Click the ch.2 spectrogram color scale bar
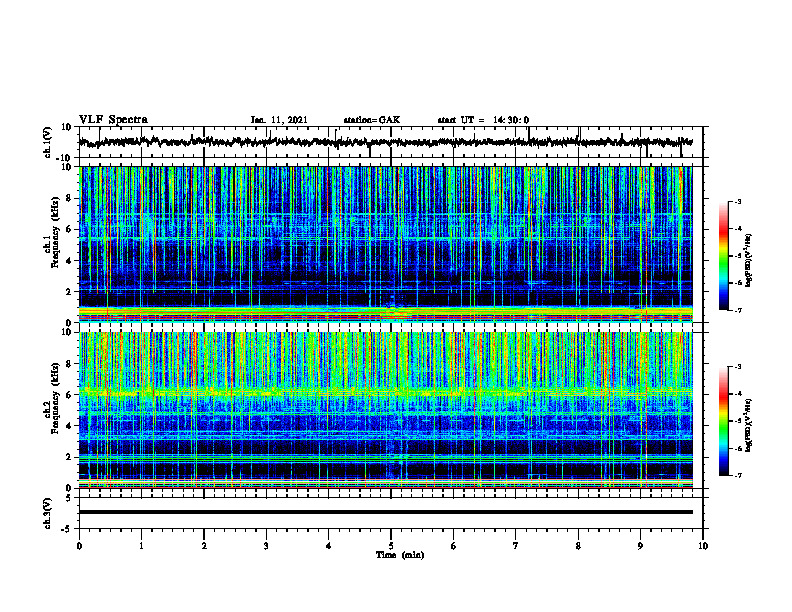792x612 pixels. 724,421
